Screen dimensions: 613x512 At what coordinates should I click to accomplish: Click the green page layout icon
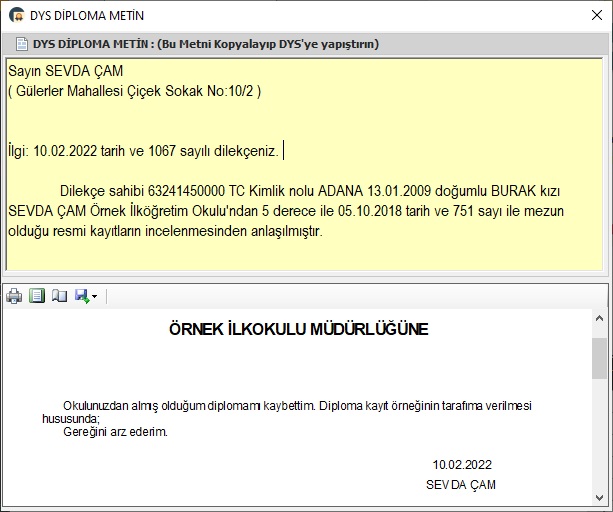[x=37, y=296]
